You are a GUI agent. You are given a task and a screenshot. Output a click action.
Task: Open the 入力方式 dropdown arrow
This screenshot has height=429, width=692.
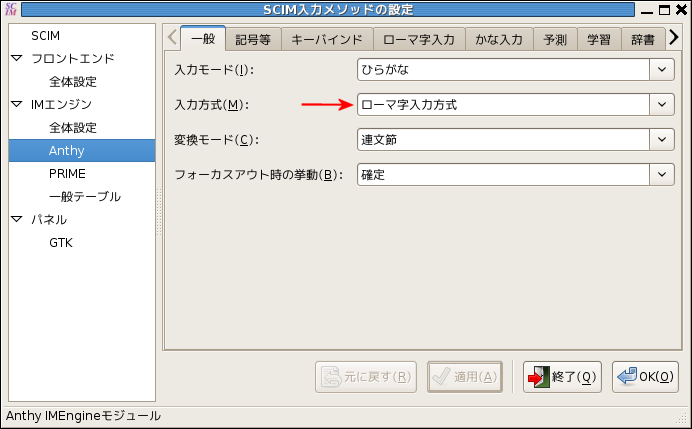coord(662,105)
